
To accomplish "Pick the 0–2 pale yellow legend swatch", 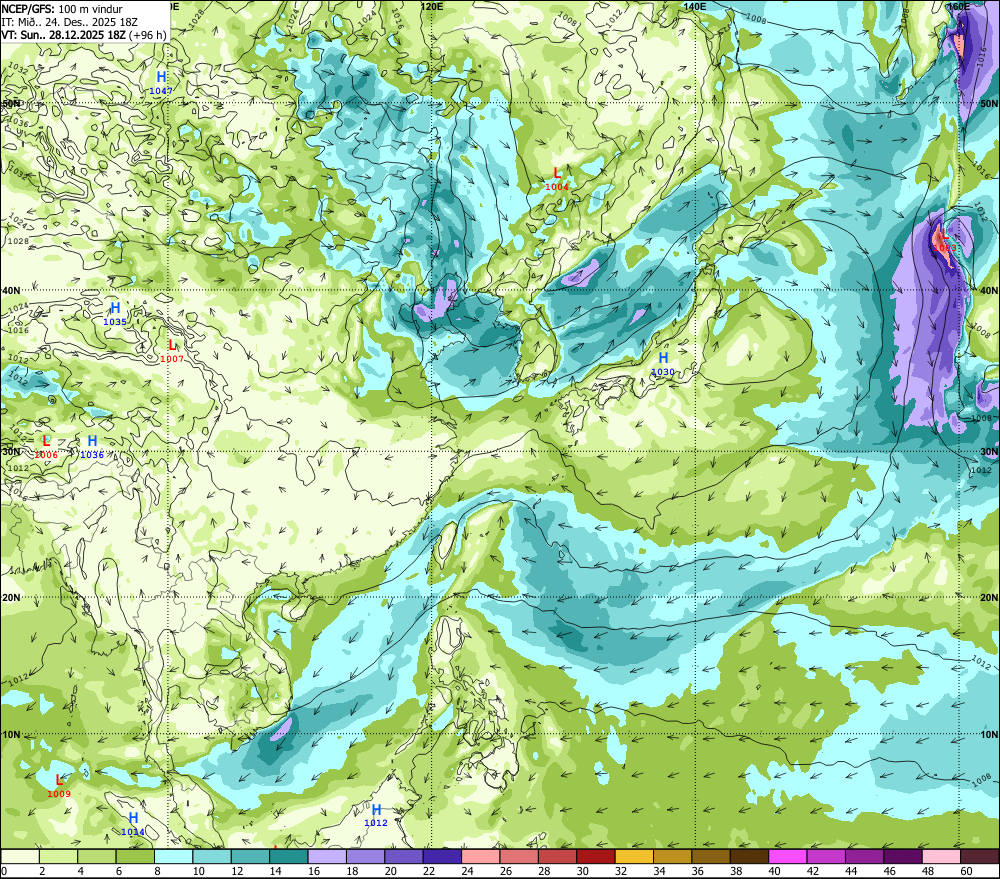I will tap(20, 857).
